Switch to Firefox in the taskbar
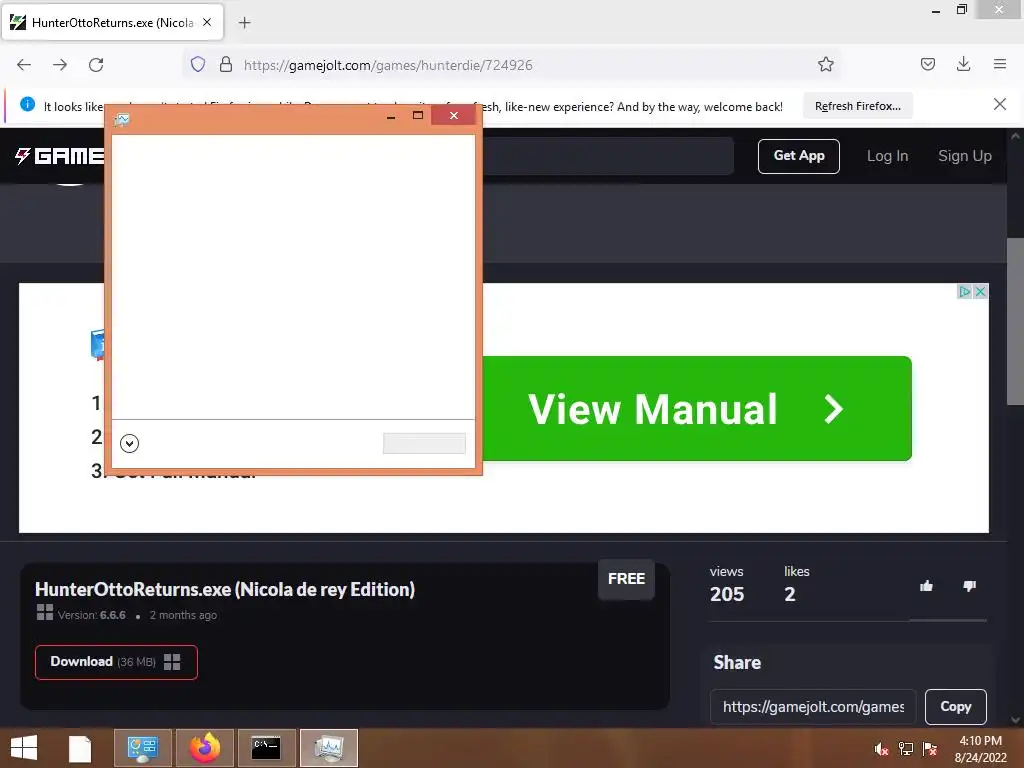This screenshot has width=1024, height=768. [x=205, y=748]
